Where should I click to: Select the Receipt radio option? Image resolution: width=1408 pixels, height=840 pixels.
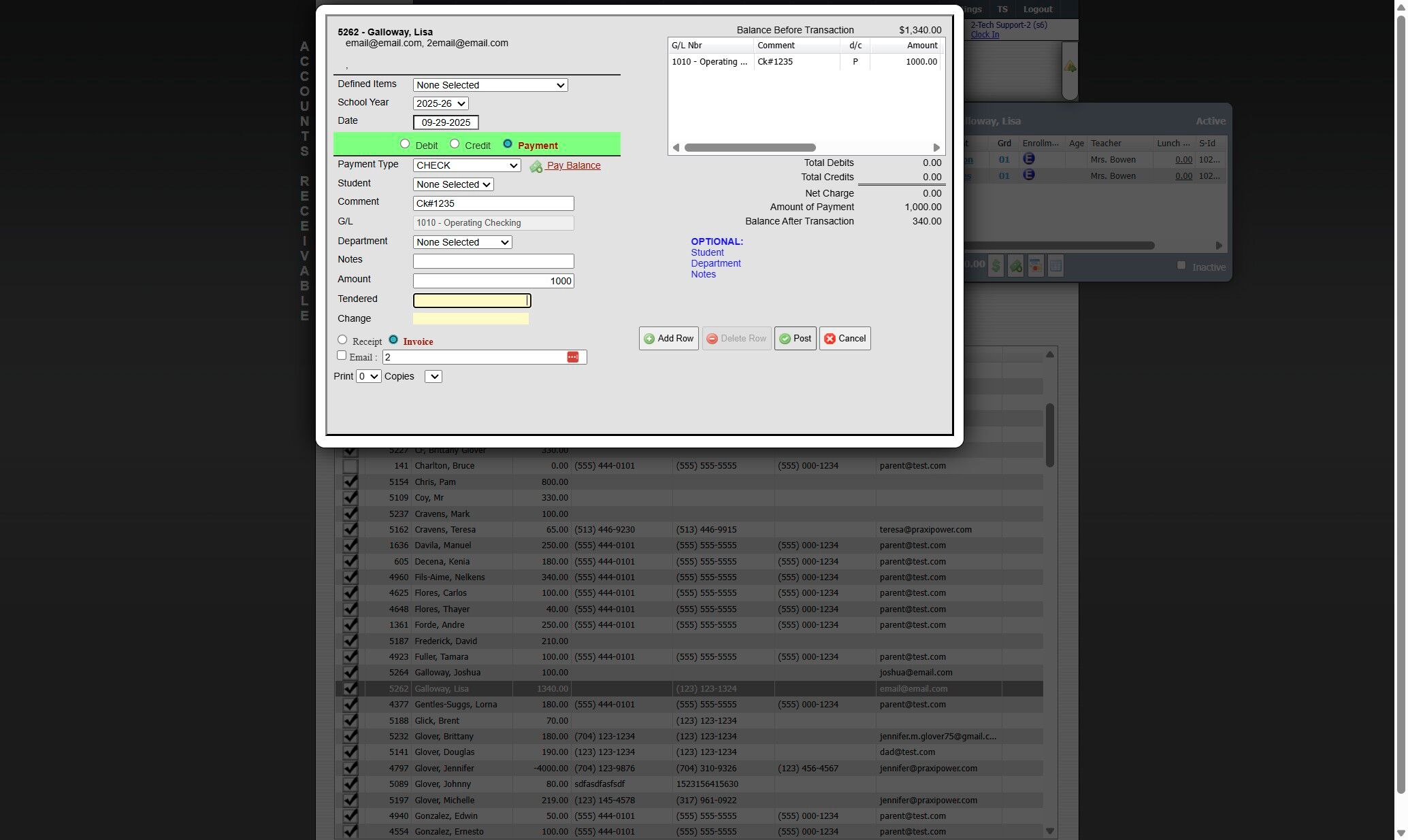coord(342,340)
